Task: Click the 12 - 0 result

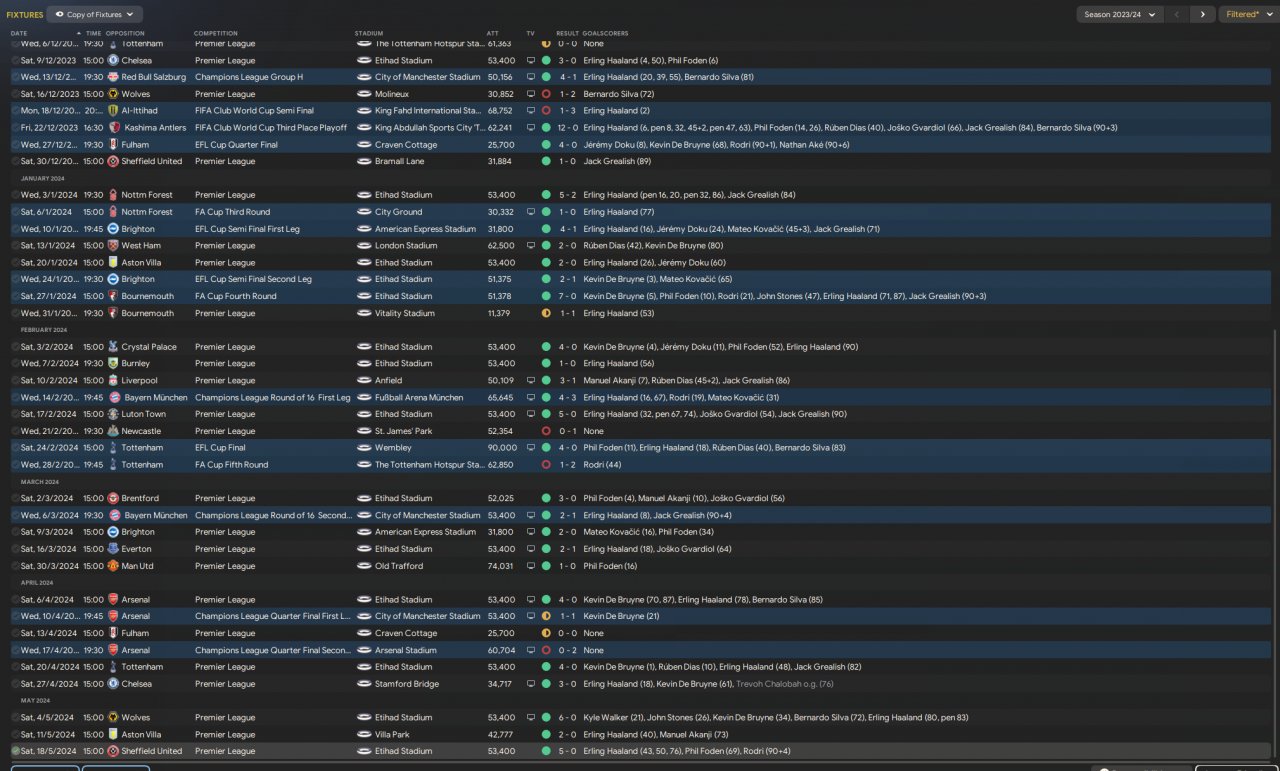Action: pyautogui.click(x=568, y=128)
